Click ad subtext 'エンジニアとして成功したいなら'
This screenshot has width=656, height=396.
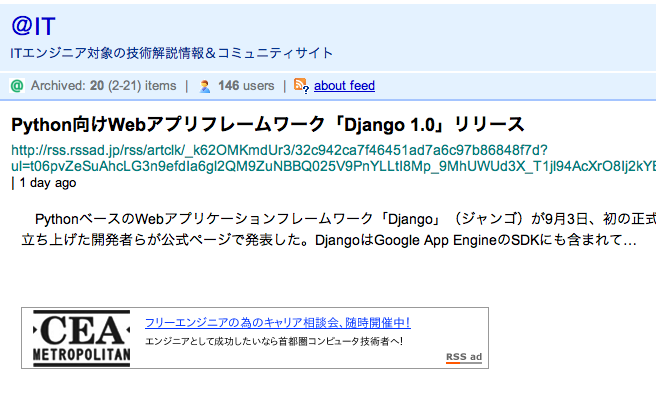[x=274, y=342]
